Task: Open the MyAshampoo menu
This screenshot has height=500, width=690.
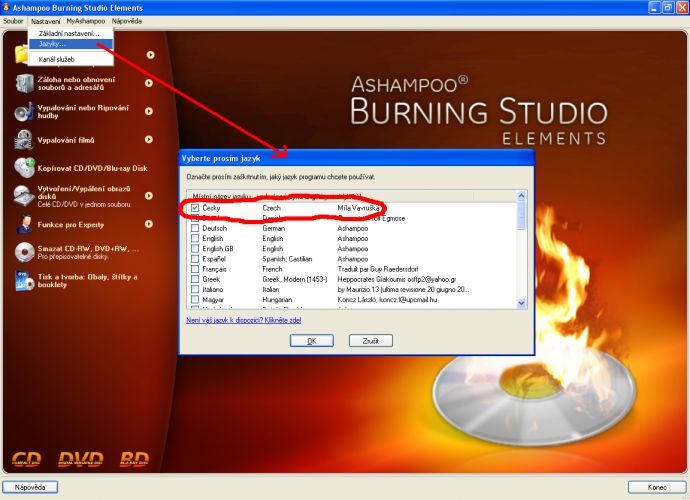Action: coord(86,21)
